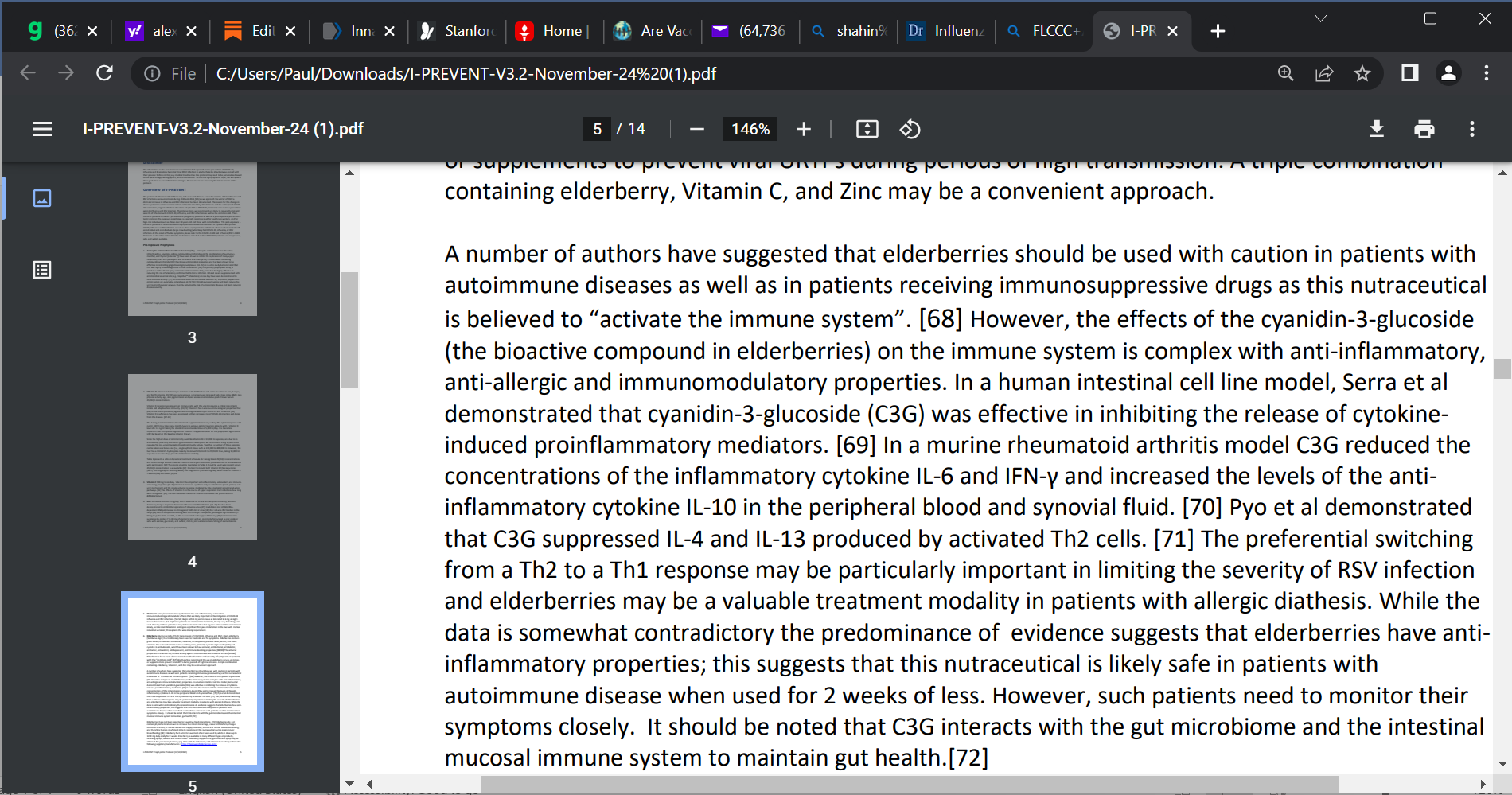
Task: Click the document scroll up arrow
Action: pyautogui.click(x=1502, y=172)
